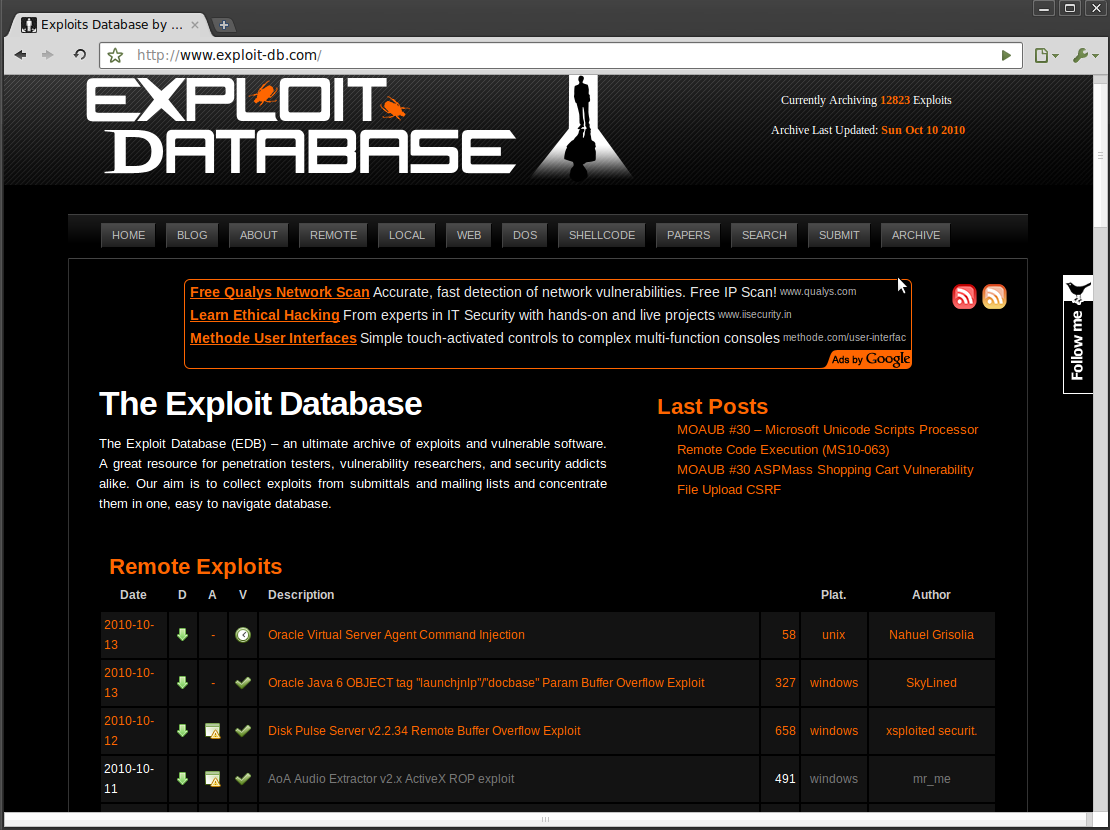
Task: Click the green Go arrow in address bar
Action: coord(1006,55)
